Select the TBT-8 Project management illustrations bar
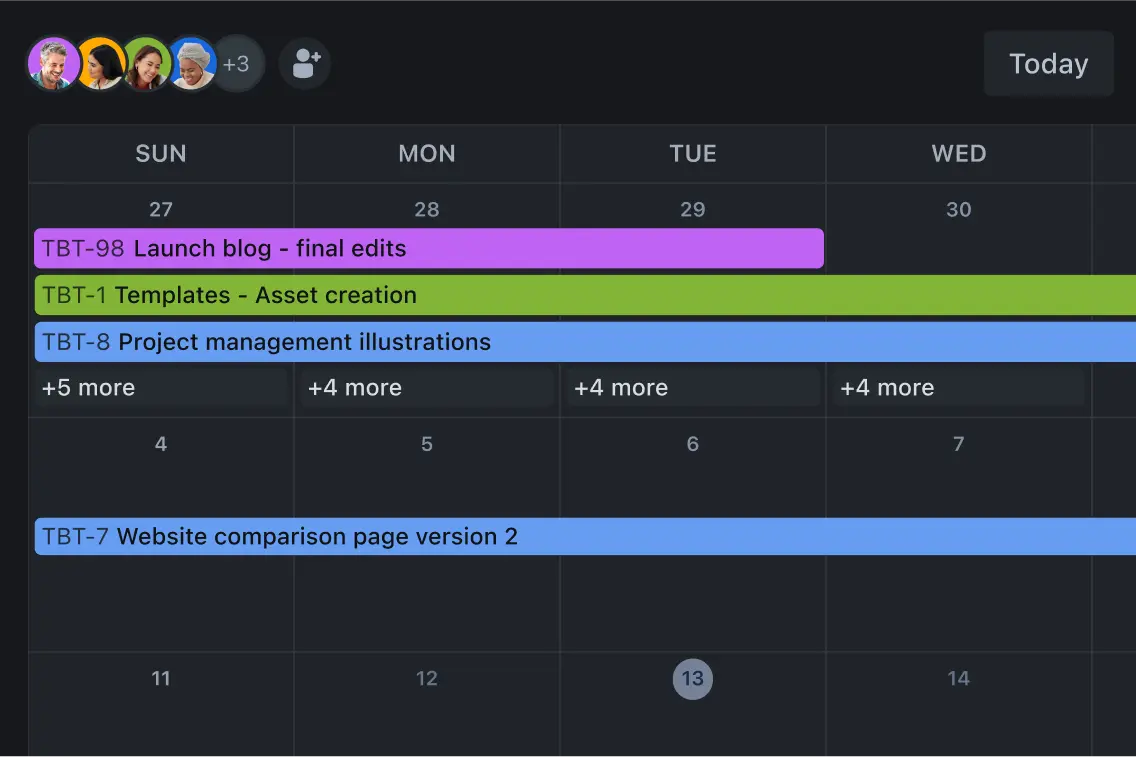The image size is (1136, 757). tap(400, 342)
